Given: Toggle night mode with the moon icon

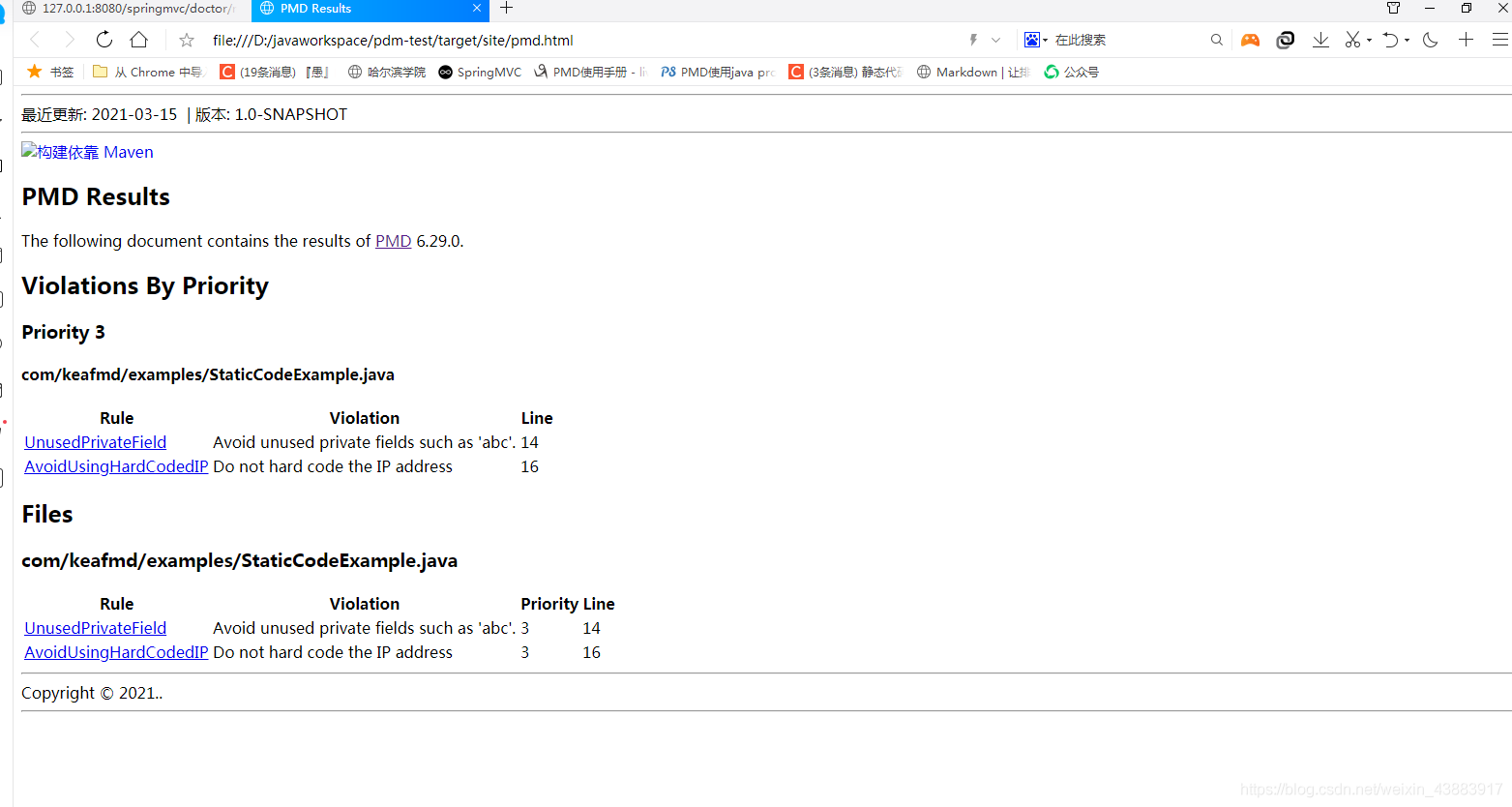Looking at the screenshot, I should tap(1431, 40).
